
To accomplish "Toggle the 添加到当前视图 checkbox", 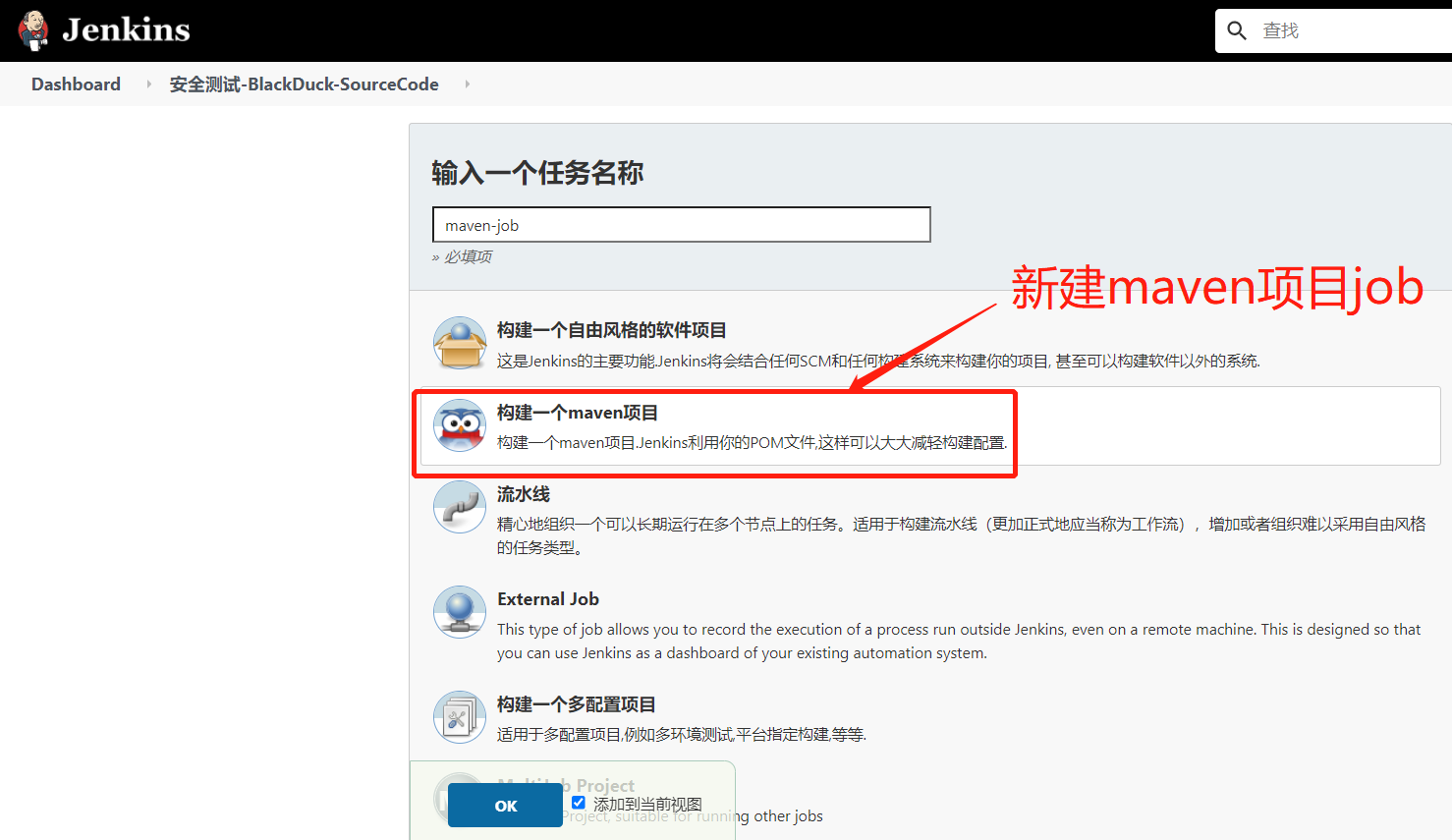I will point(578,802).
